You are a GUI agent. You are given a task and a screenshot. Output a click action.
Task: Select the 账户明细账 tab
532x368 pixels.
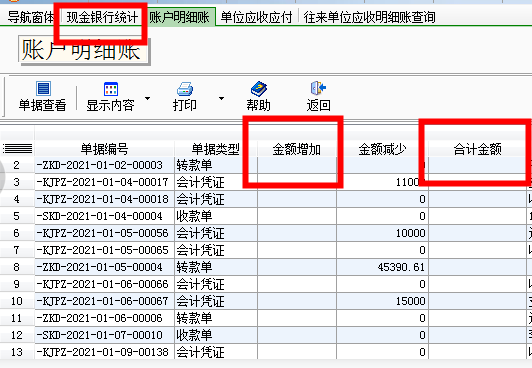point(179,17)
